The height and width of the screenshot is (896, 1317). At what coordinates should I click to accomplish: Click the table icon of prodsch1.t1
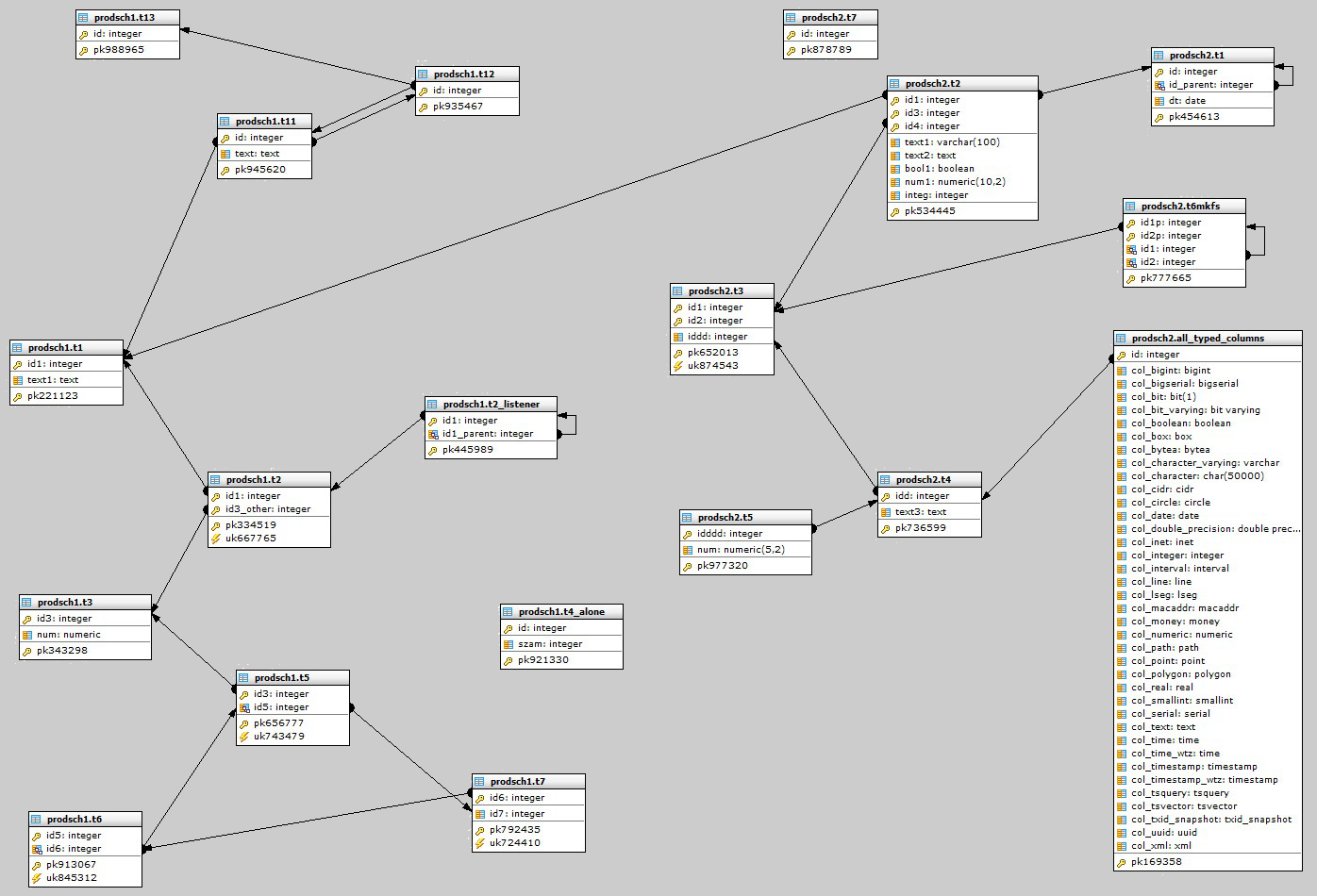pyautogui.click(x=18, y=348)
